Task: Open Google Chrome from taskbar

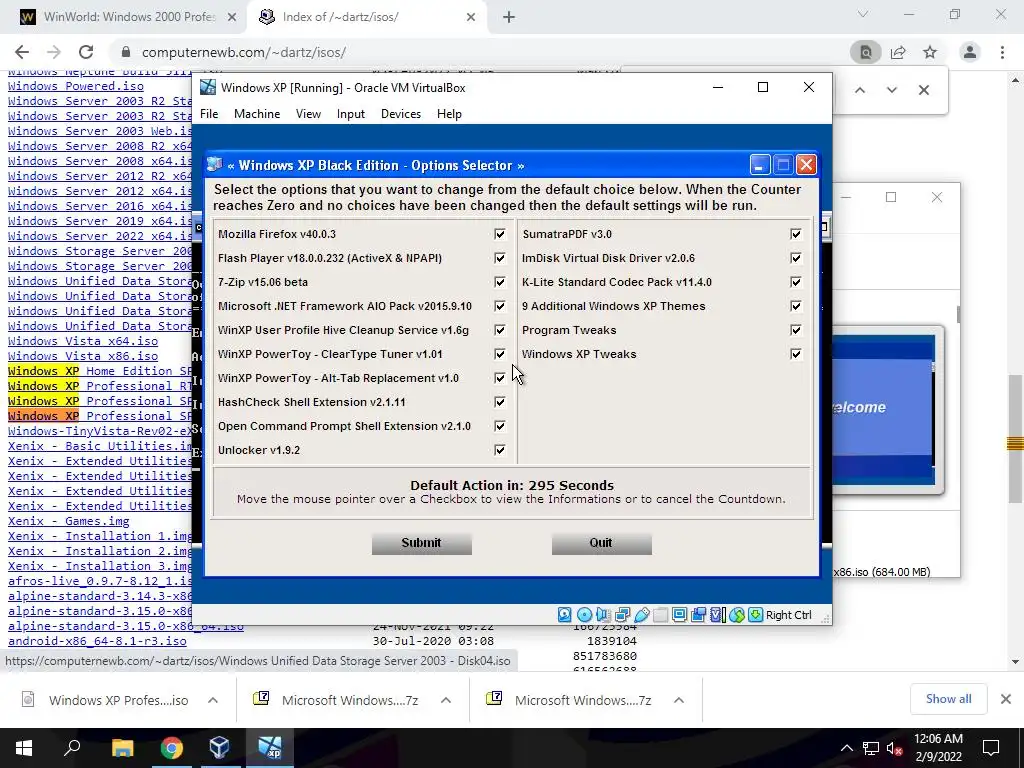Action: tap(171, 748)
